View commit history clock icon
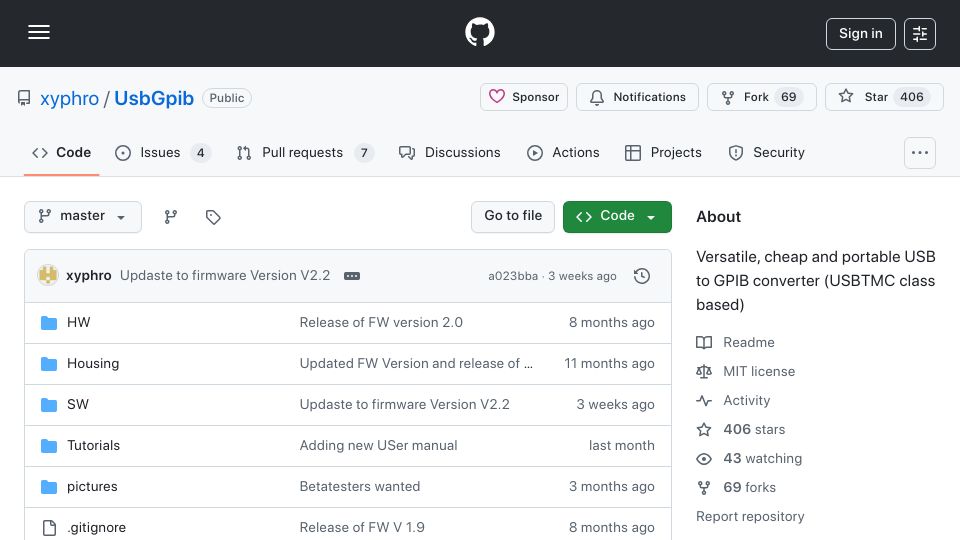 pos(642,276)
